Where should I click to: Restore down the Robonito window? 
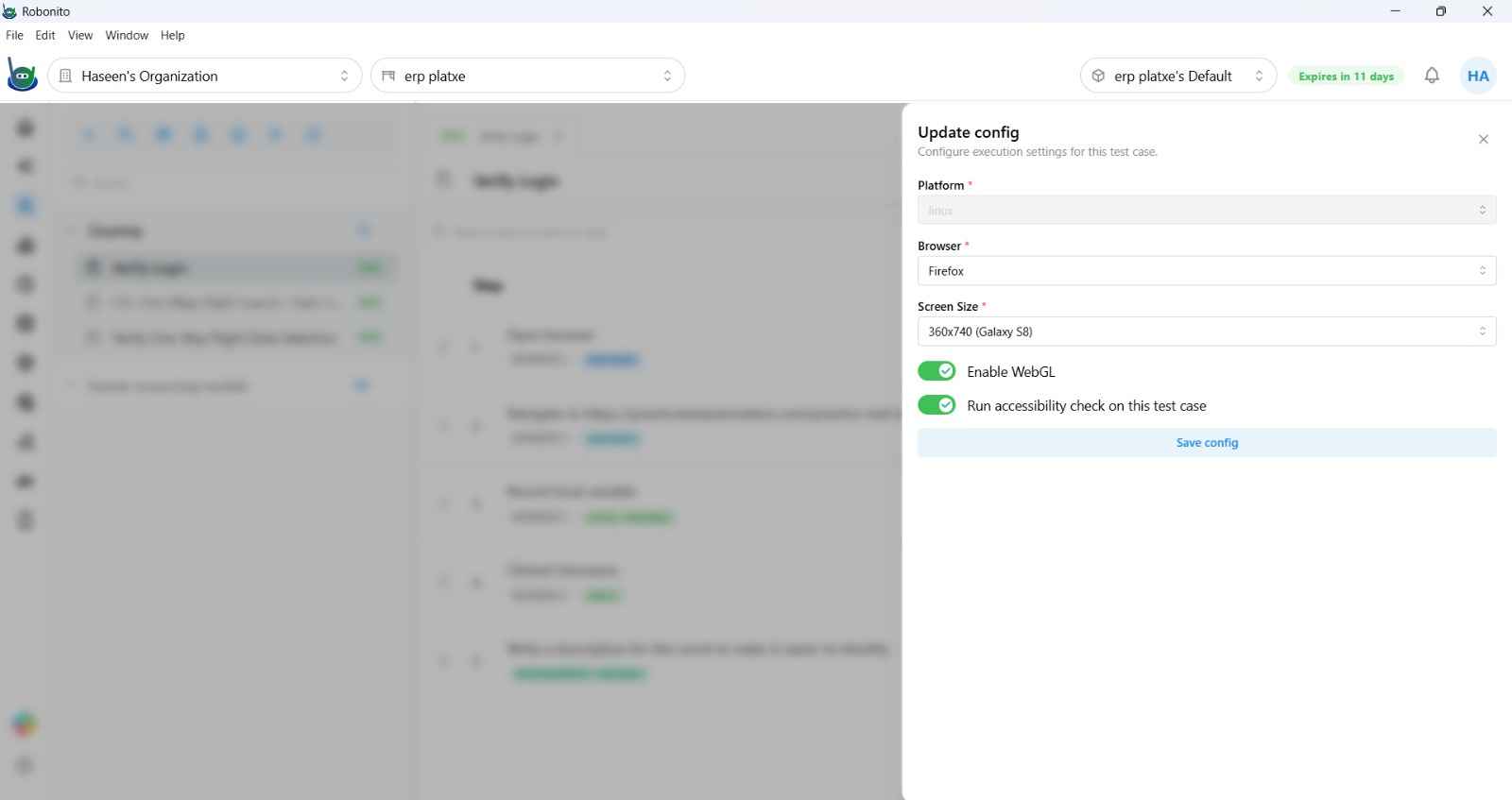pos(1440,11)
